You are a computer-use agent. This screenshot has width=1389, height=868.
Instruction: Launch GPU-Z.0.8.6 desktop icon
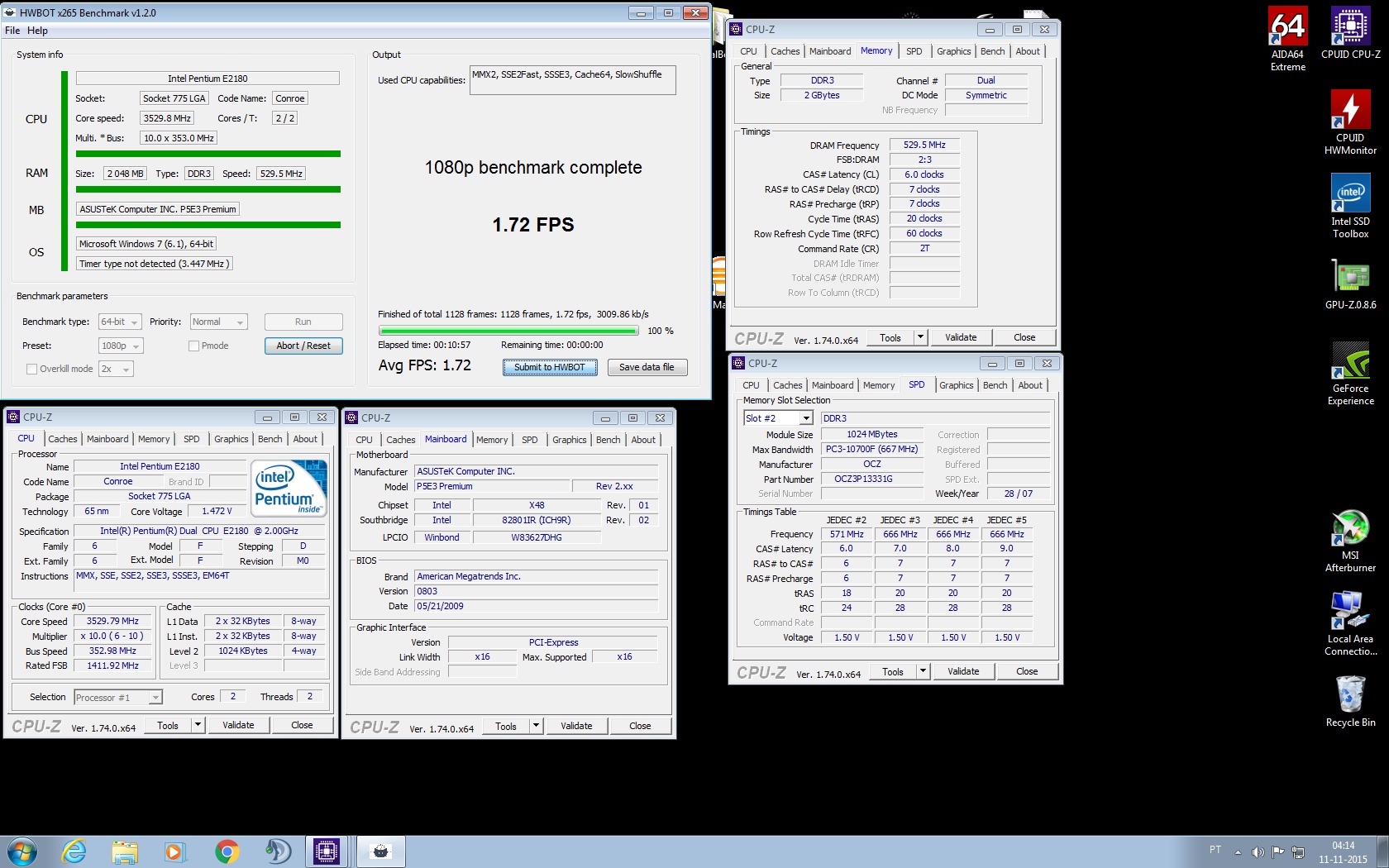(x=1350, y=284)
